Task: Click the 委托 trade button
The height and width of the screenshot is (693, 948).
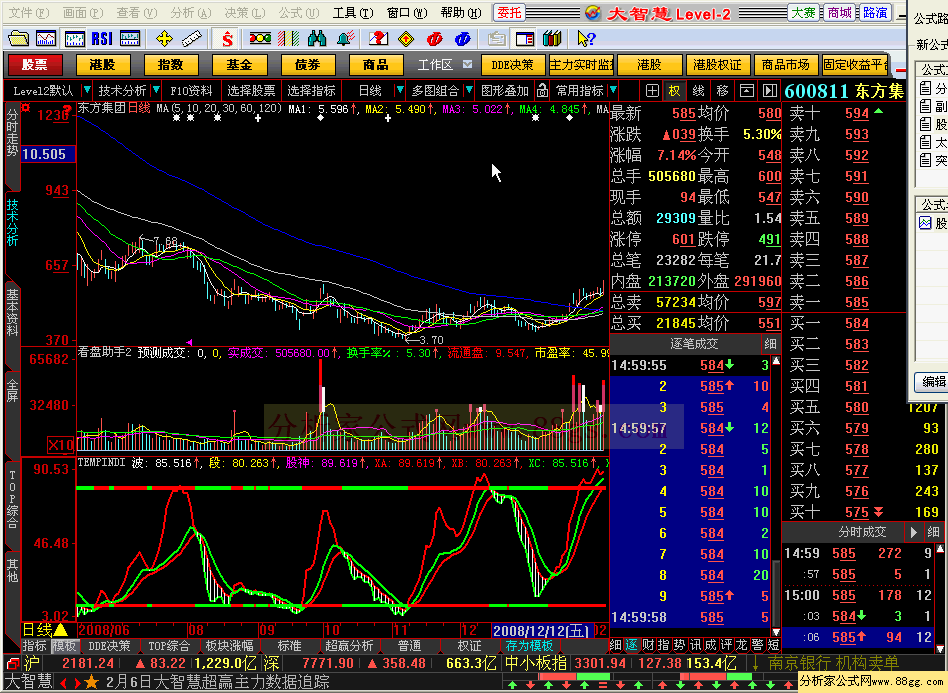Action: (x=510, y=13)
